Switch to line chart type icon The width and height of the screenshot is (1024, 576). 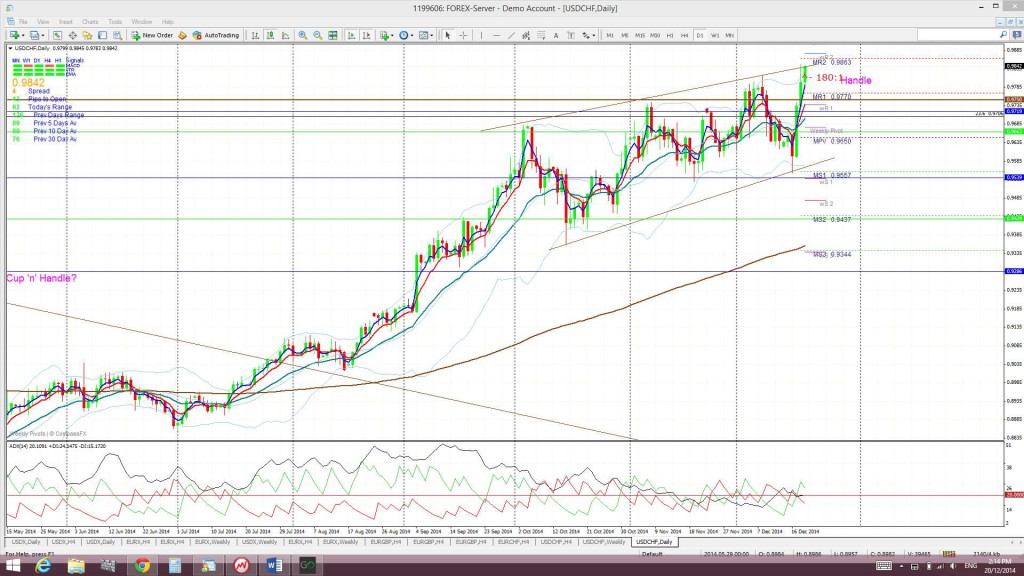click(x=285, y=35)
